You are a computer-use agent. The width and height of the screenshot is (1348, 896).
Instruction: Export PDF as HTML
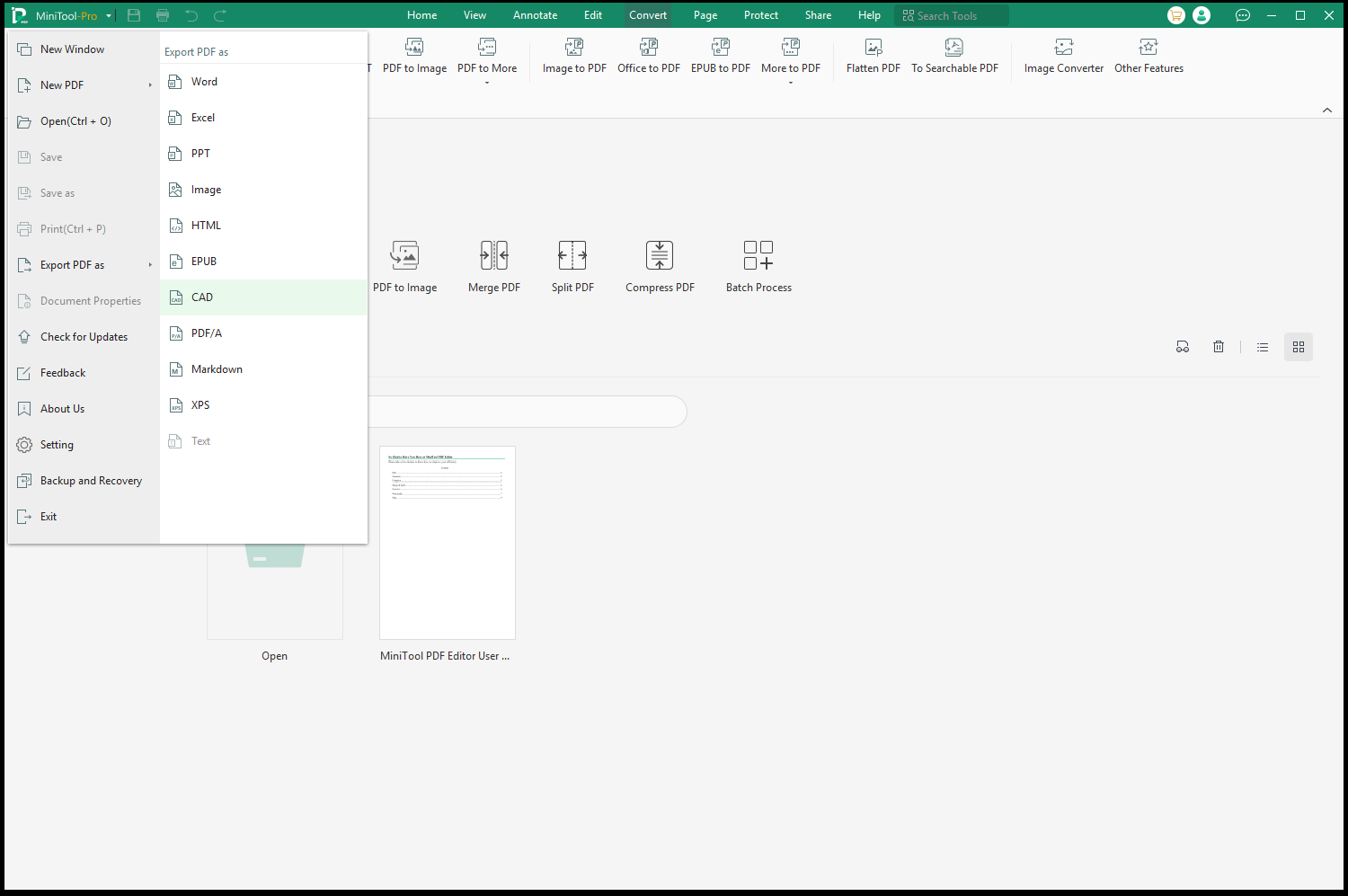[263, 226]
